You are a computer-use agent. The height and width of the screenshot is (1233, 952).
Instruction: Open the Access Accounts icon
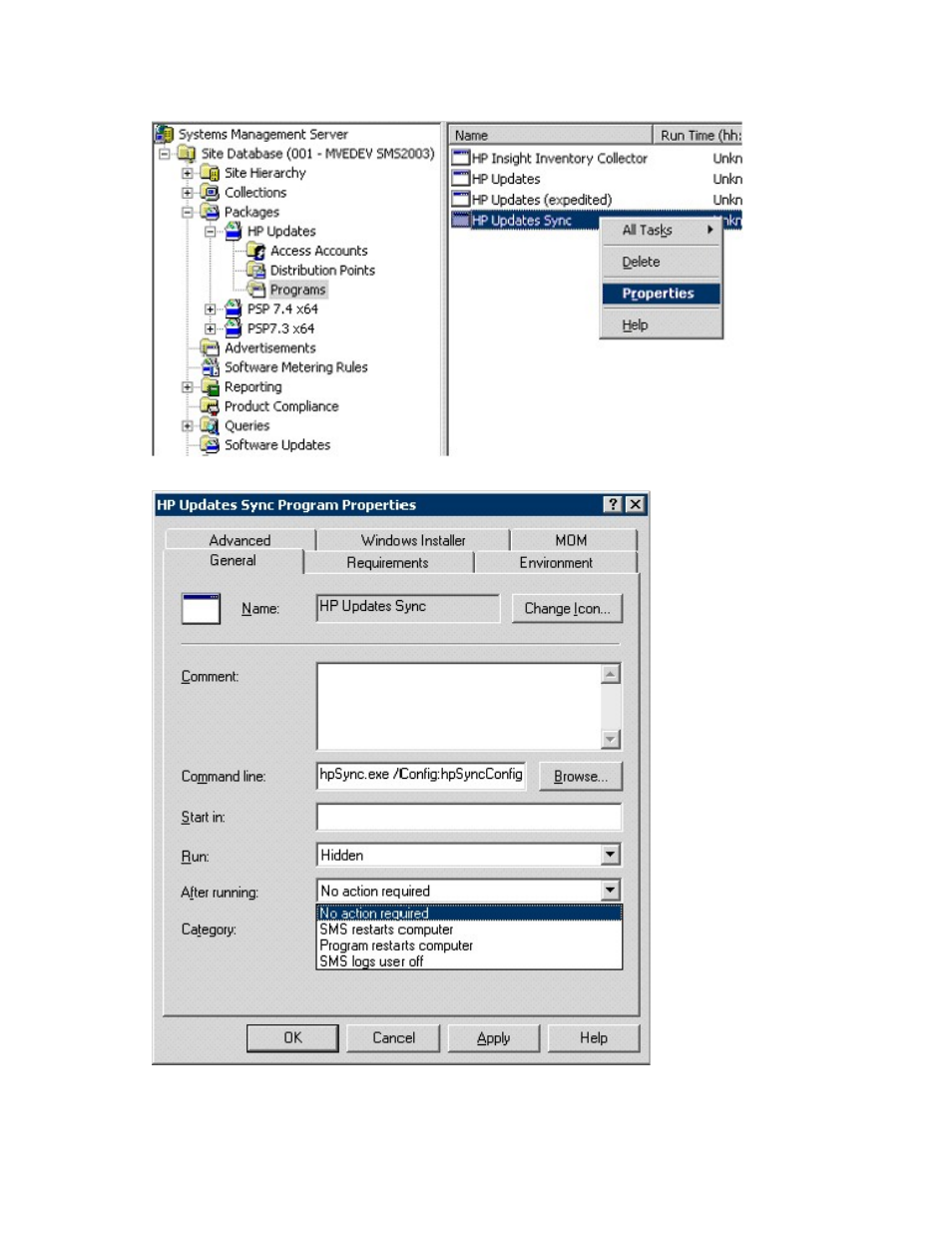click(x=255, y=251)
